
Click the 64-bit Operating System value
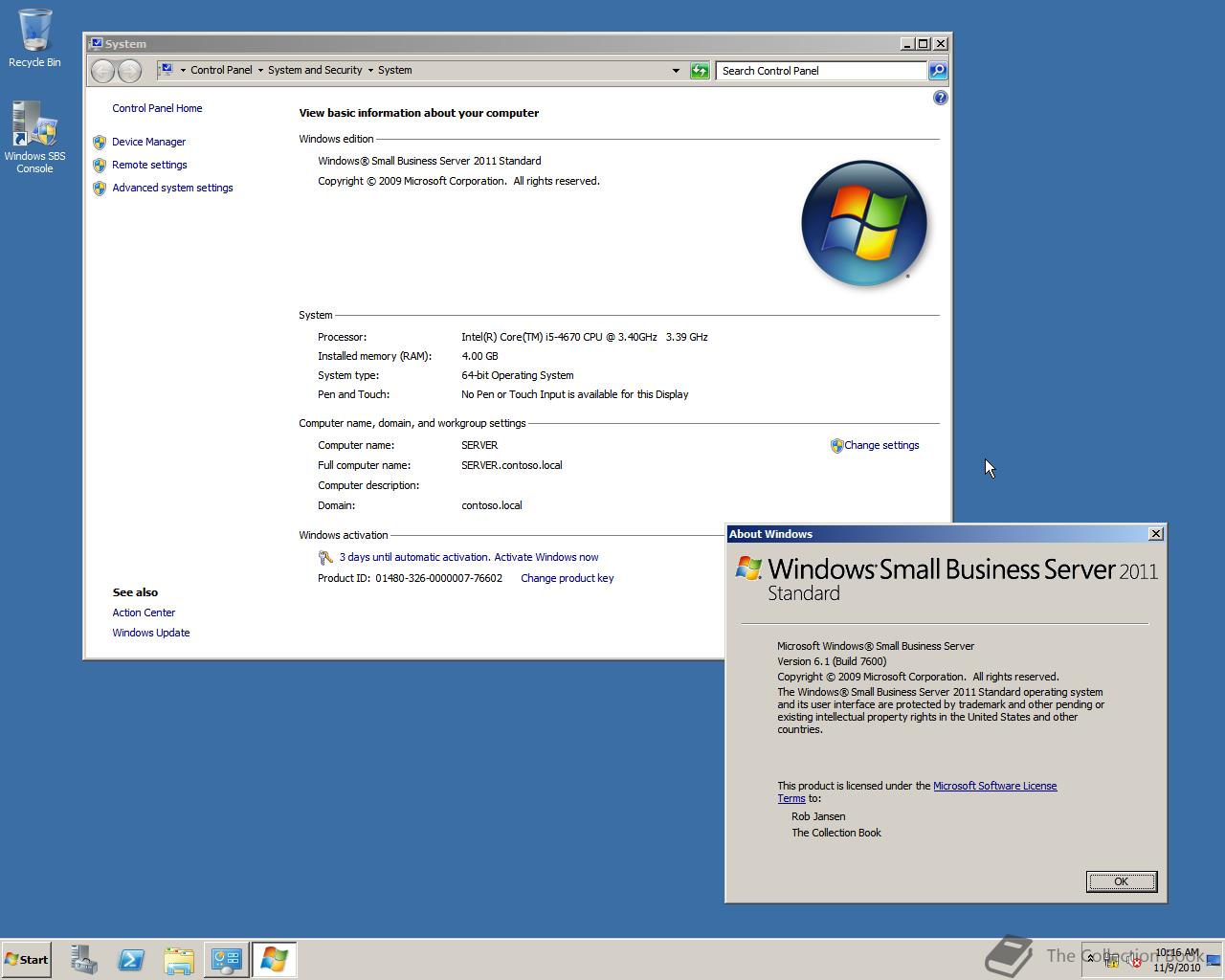[518, 375]
